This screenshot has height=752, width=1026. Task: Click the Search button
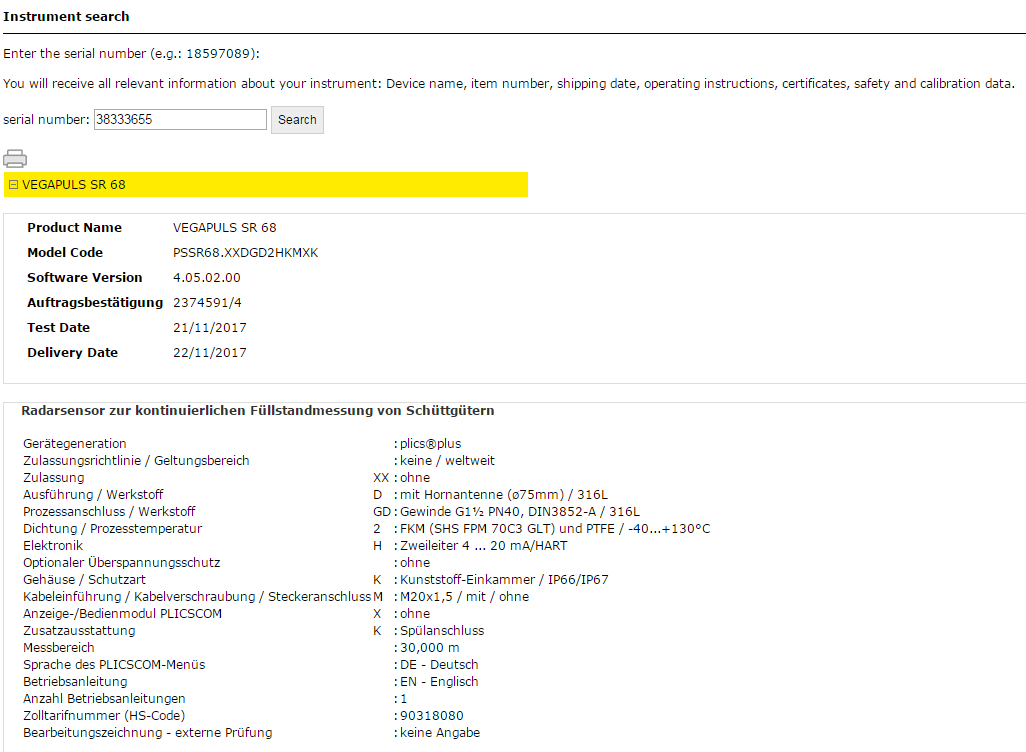(x=297, y=120)
